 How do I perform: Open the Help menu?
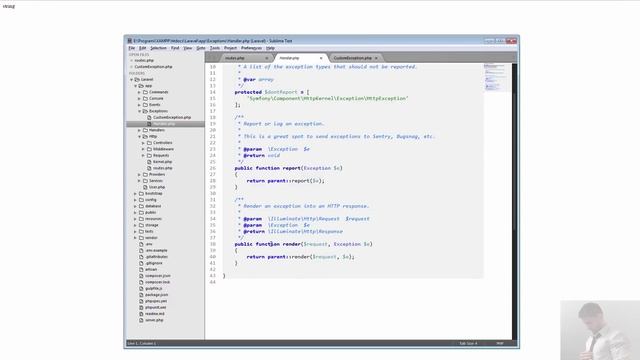click(270, 48)
